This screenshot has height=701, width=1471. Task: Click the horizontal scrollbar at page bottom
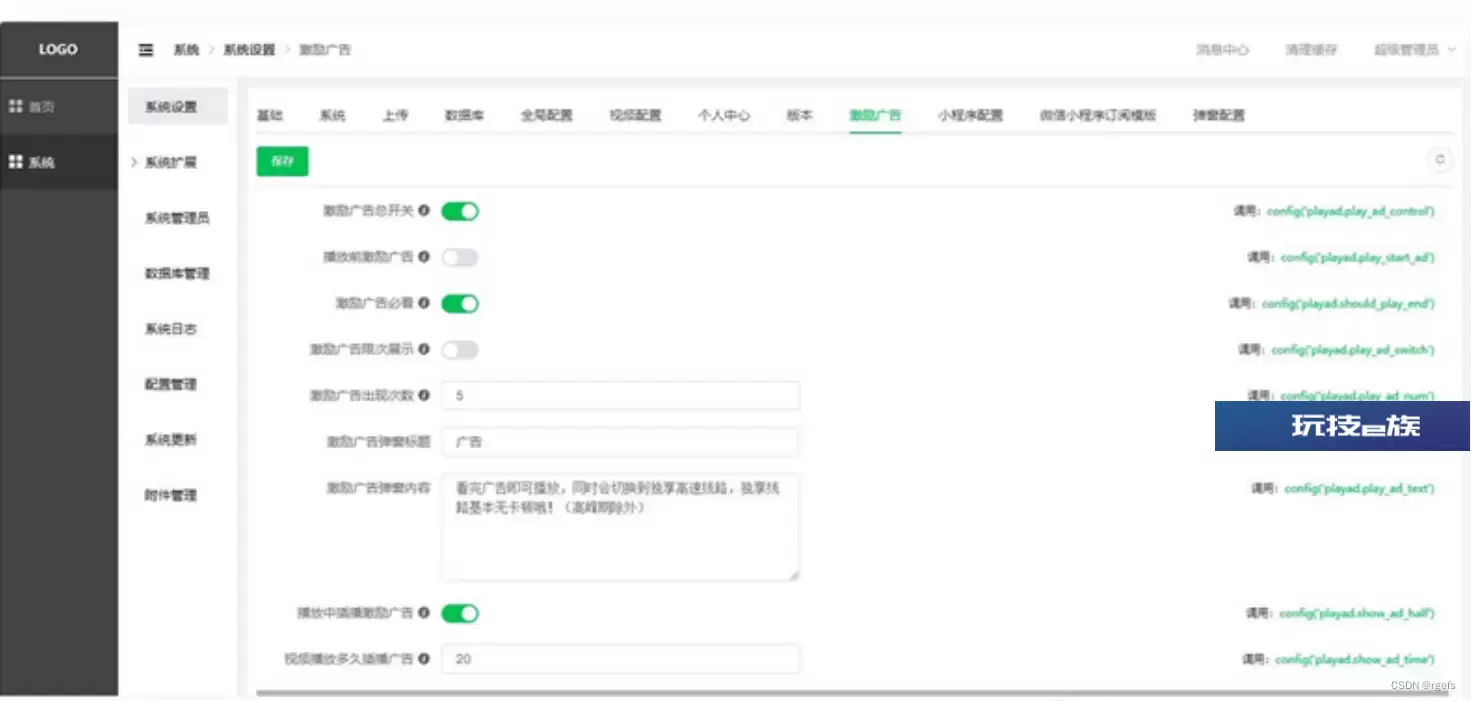pos(850,692)
